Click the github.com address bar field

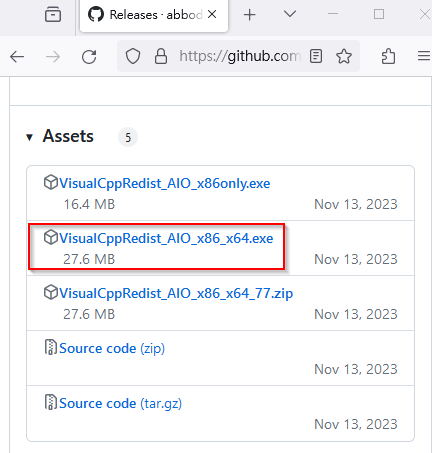(240, 56)
